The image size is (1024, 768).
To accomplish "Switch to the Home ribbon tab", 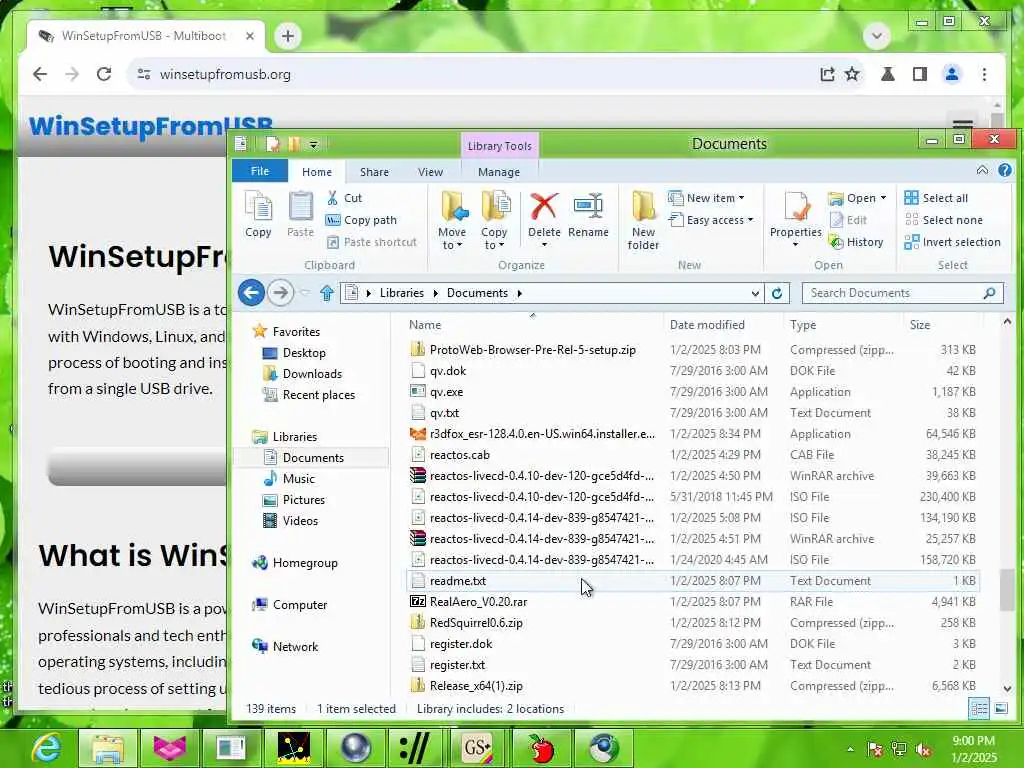I will 317,172.
